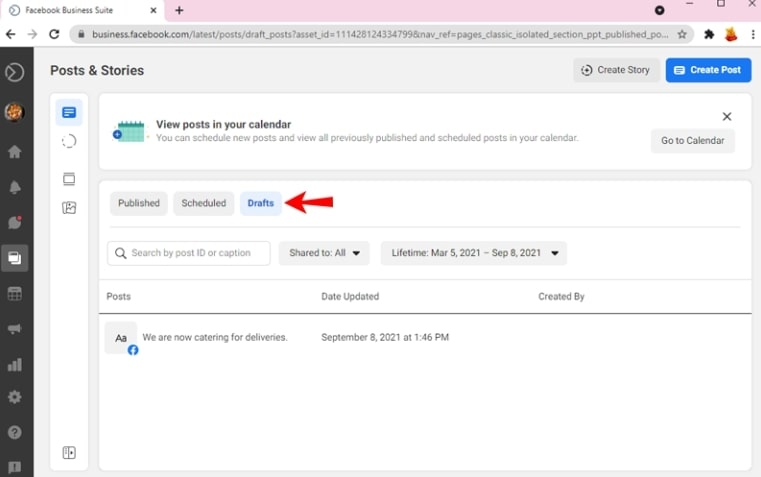The image size is (761, 477).
Task: Open Ads megaphone icon in sidebar
Action: [15, 329]
